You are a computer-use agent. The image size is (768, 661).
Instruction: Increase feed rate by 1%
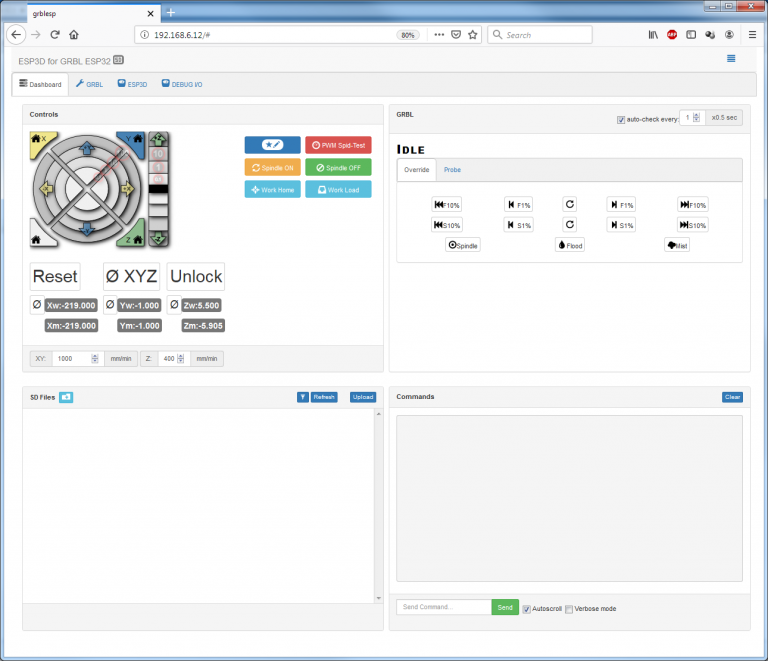coord(621,205)
